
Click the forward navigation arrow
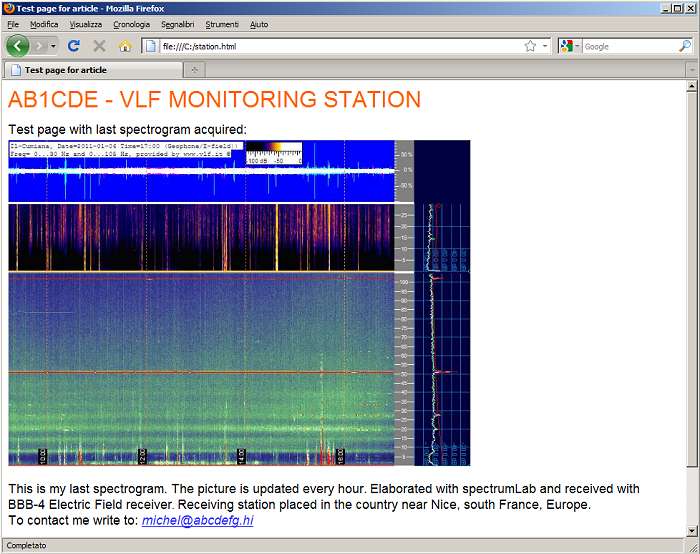click(39, 46)
